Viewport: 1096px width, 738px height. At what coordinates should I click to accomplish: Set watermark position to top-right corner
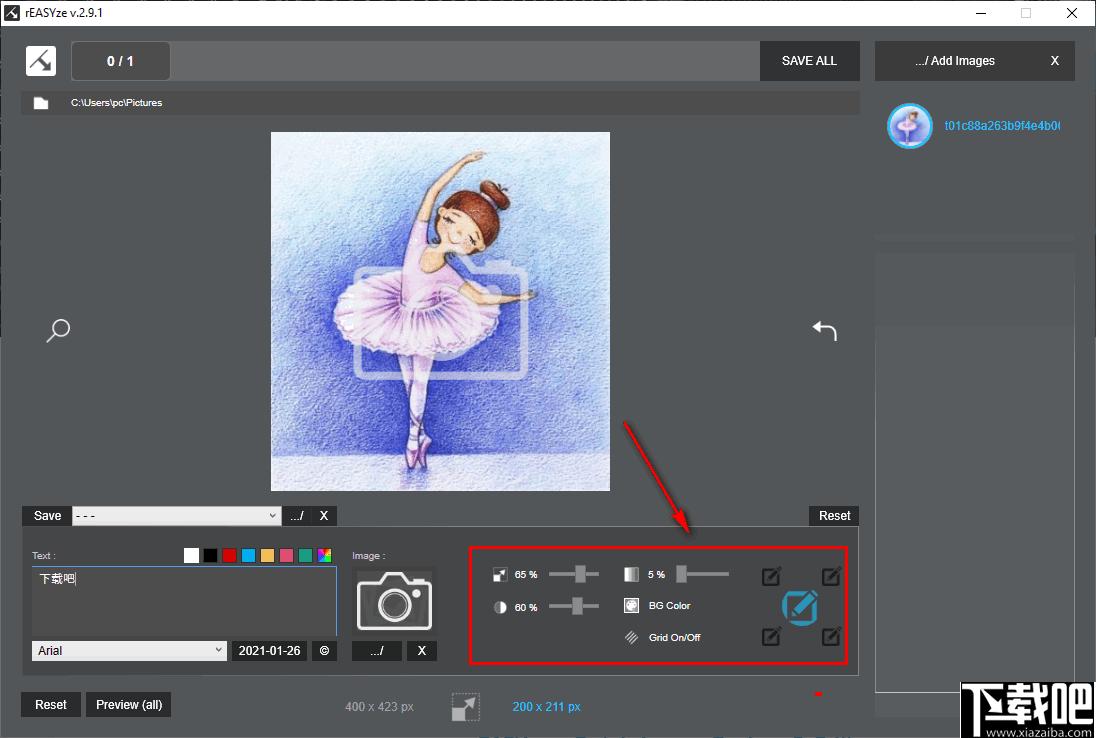click(831, 576)
